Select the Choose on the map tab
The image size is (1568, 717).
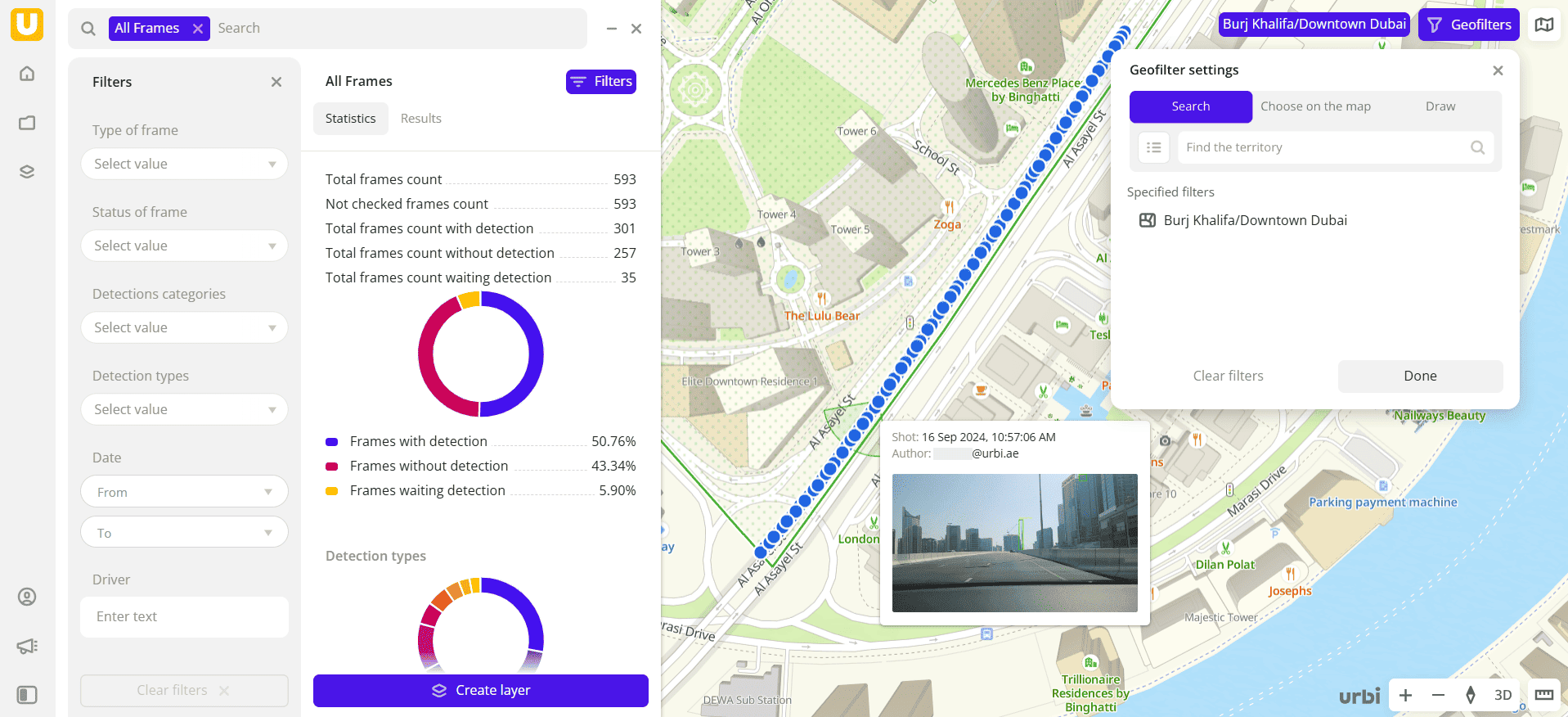click(1314, 106)
